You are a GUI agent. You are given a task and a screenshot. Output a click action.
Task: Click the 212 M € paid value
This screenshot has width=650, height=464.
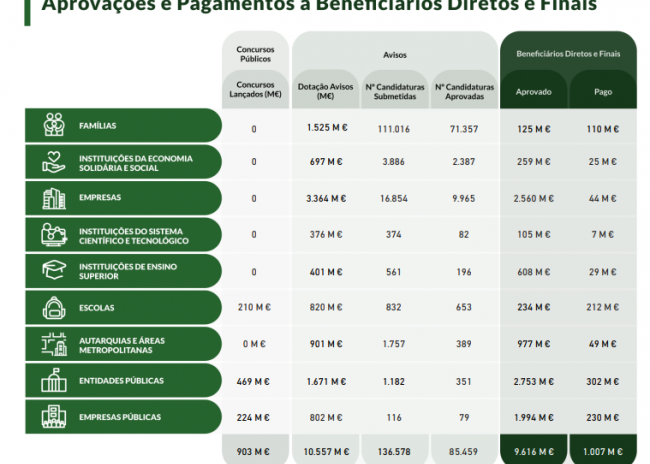(x=602, y=307)
